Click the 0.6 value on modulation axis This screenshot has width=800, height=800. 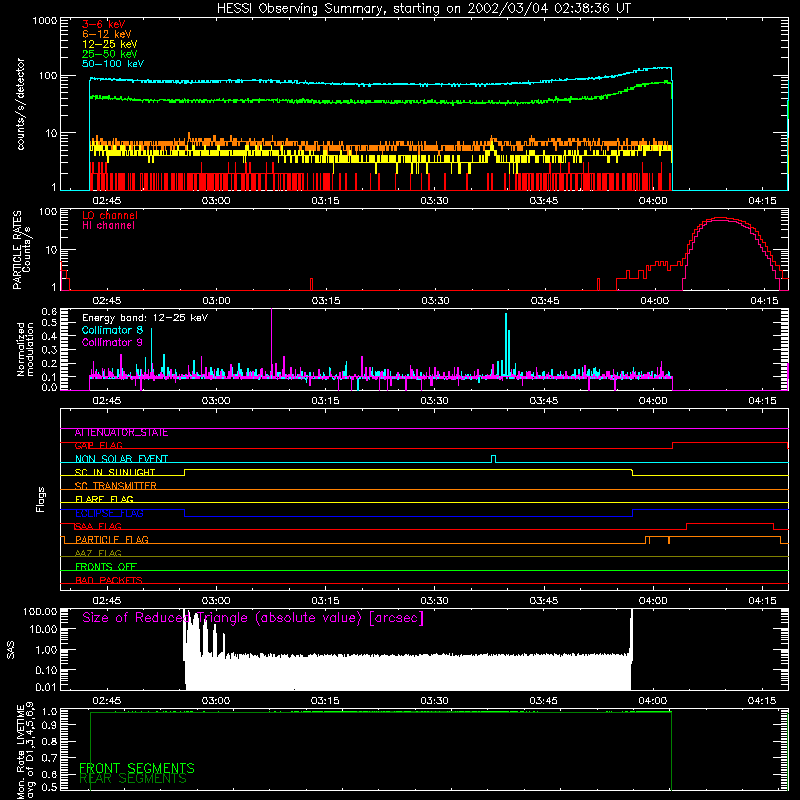tap(49, 312)
